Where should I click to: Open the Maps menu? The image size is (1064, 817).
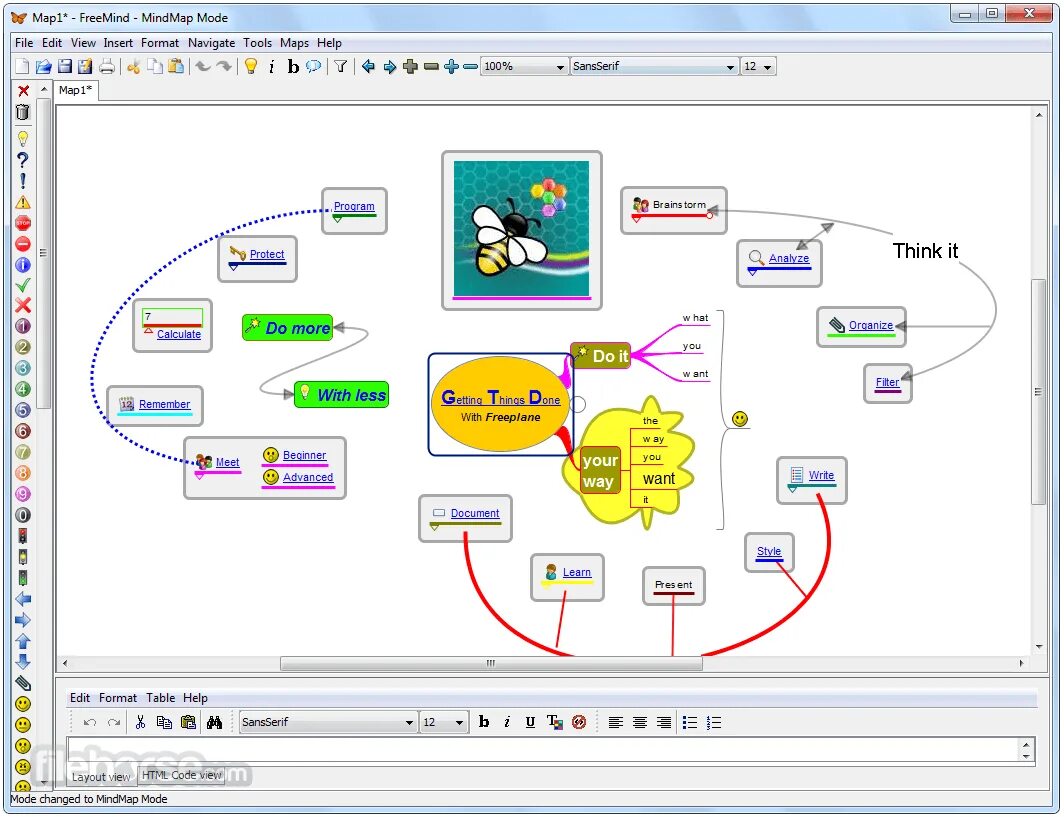pyautogui.click(x=294, y=43)
